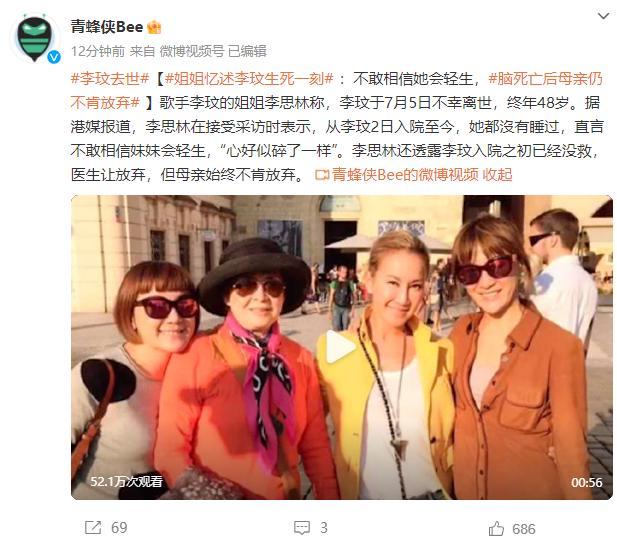The image size is (617, 547).
Task: Collapse the post text with 收起
Action: 497,174
